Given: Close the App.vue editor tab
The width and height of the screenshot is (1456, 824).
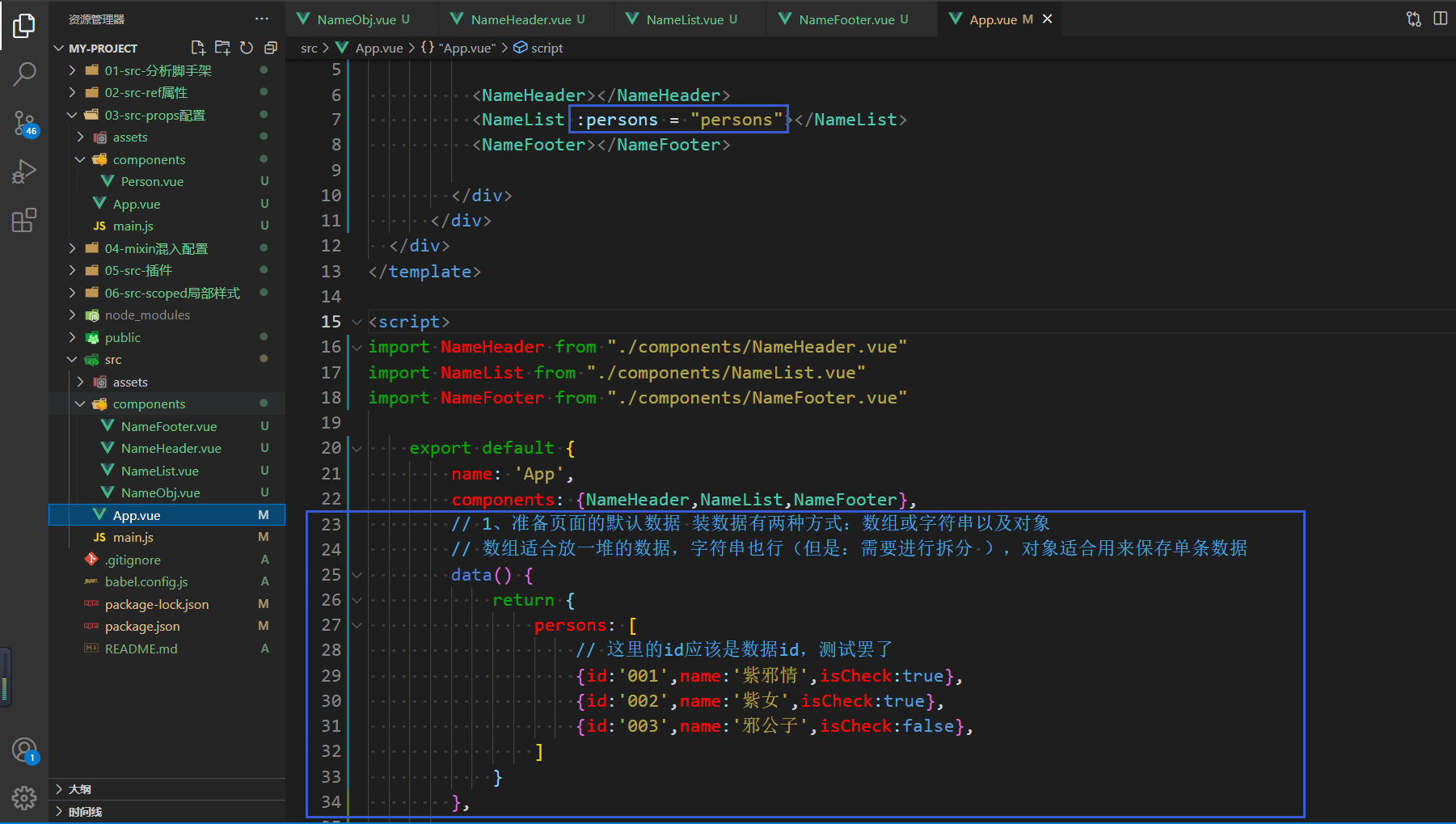Looking at the screenshot, I should click(1048, 19).
